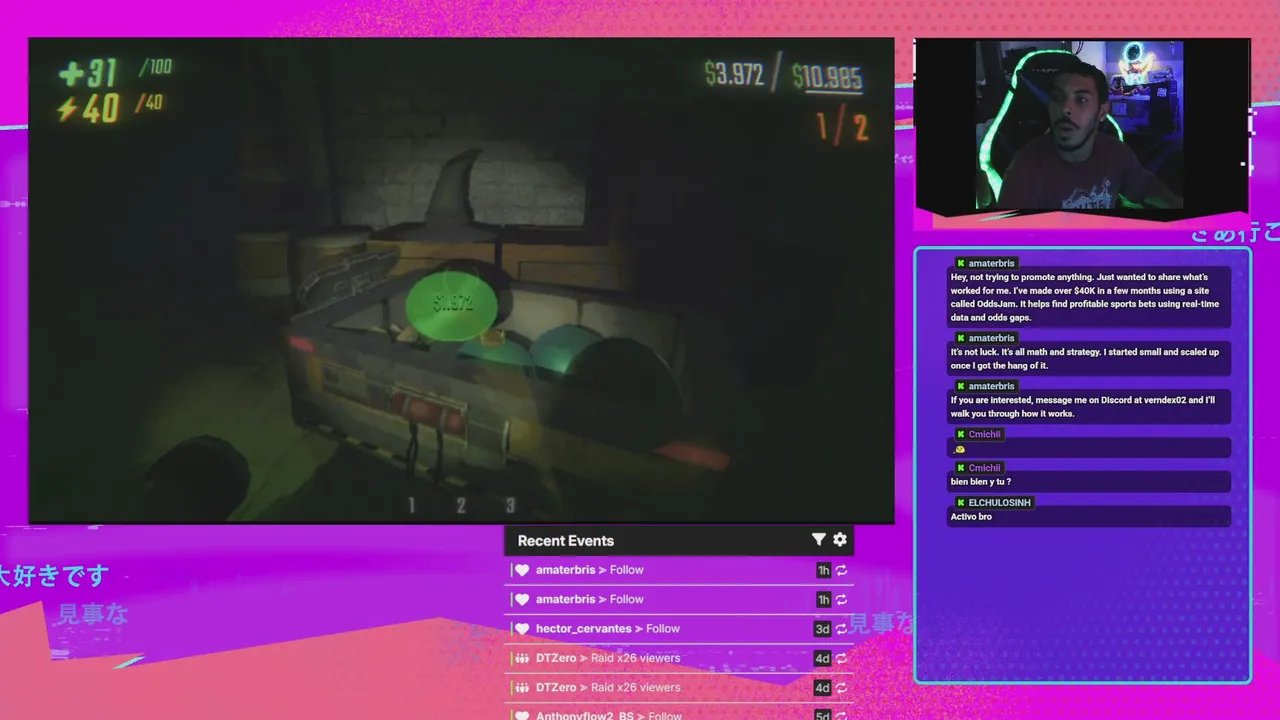The height and width of the screenshot is (720, 1280).
Task: Click Kick badge above 'If you are interested' message
Action: click(x=961, y=386)
